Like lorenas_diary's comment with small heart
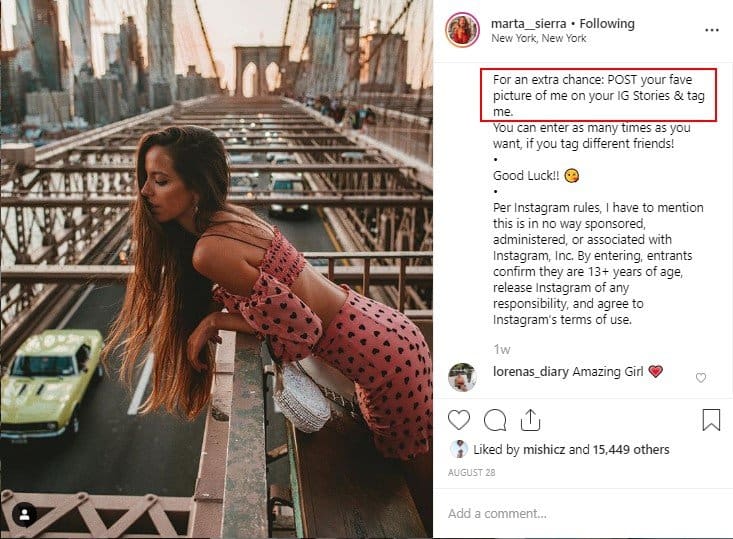The image size is (733, 539). [x=700, y=377]
